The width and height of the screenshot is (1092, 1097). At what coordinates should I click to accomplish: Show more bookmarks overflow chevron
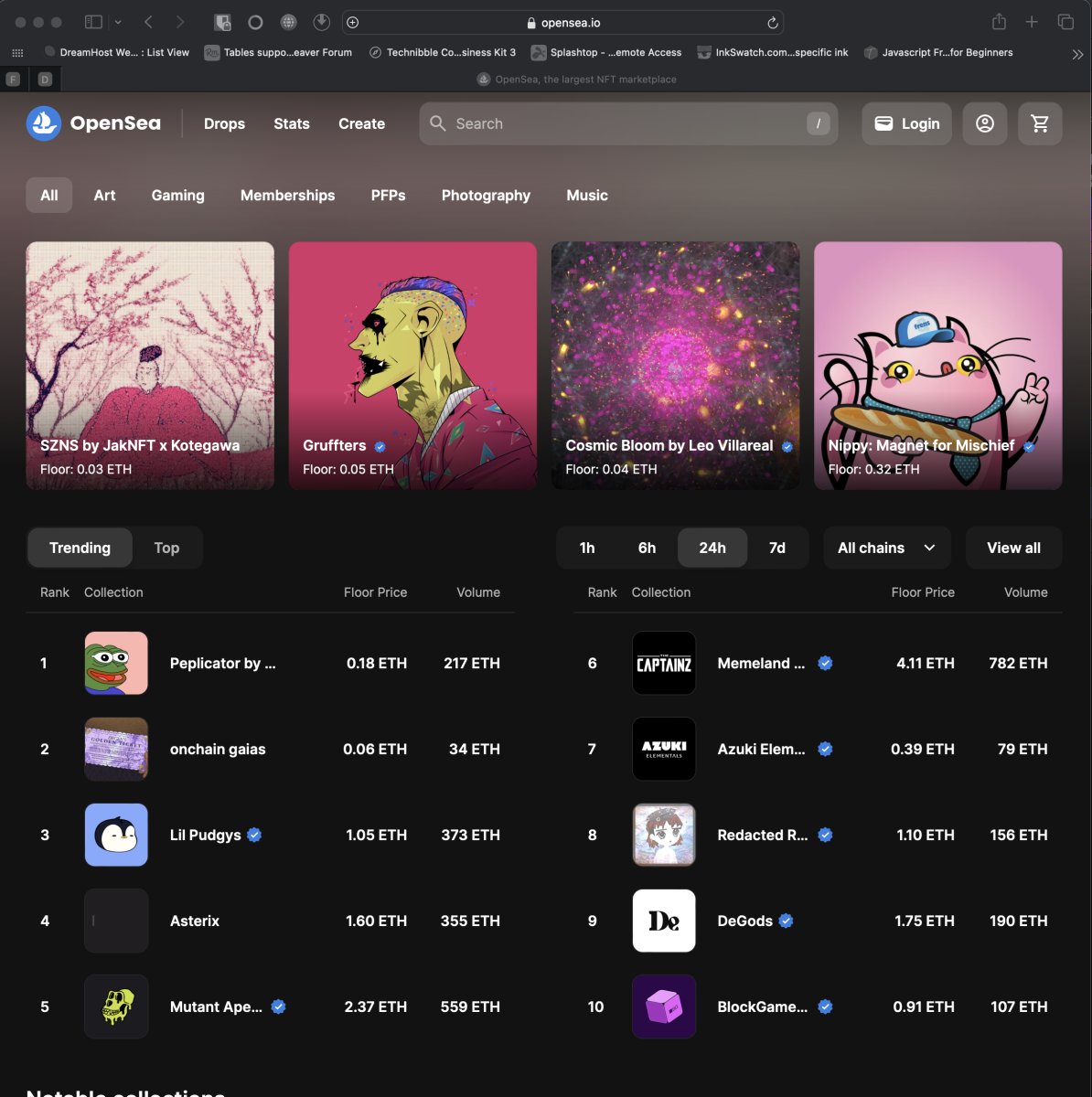[1076, 53]
